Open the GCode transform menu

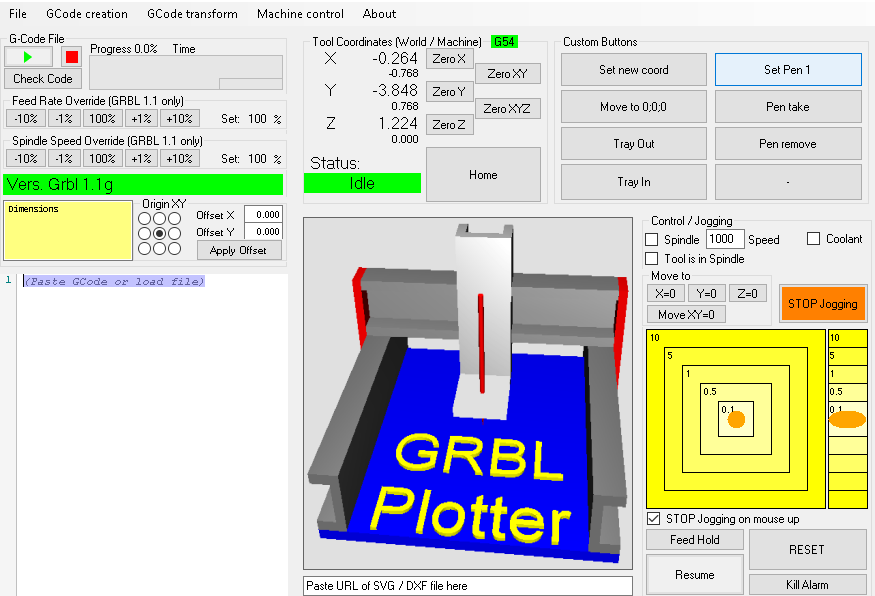point(193,14)
